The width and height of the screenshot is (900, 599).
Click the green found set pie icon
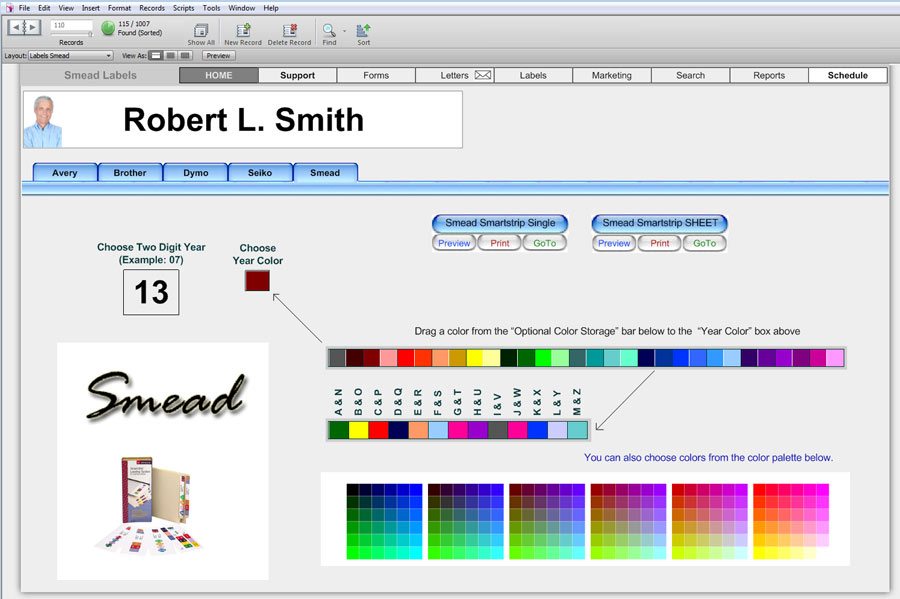(x=108, y=28)
